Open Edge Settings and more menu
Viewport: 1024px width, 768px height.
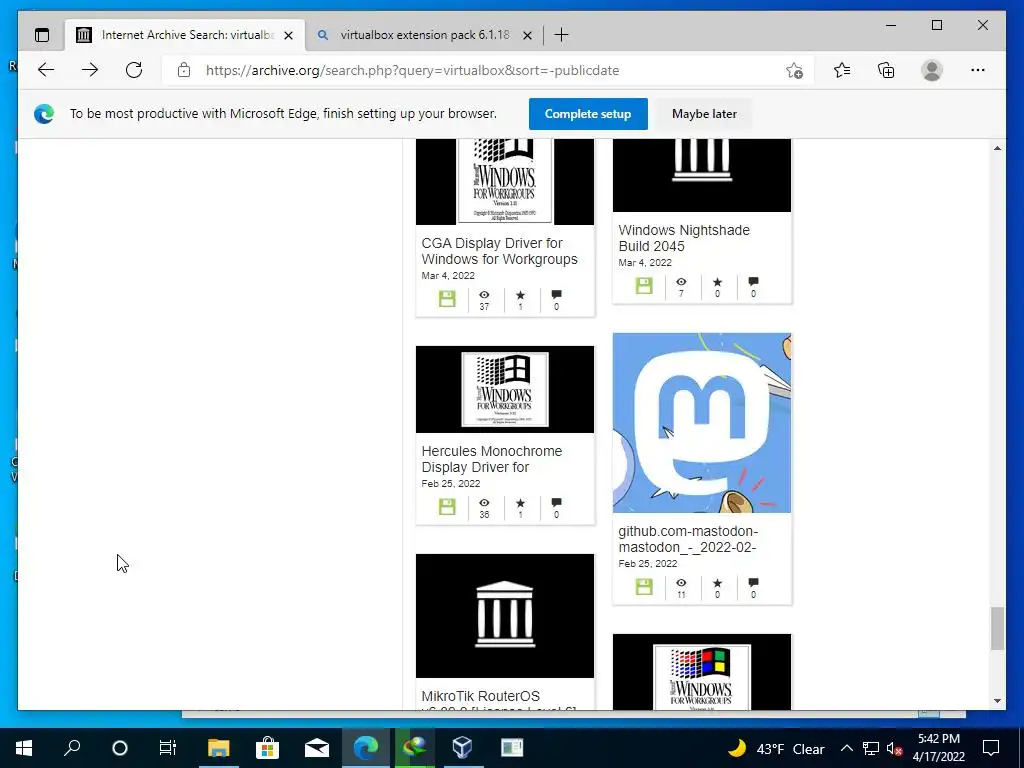[978, 70]
